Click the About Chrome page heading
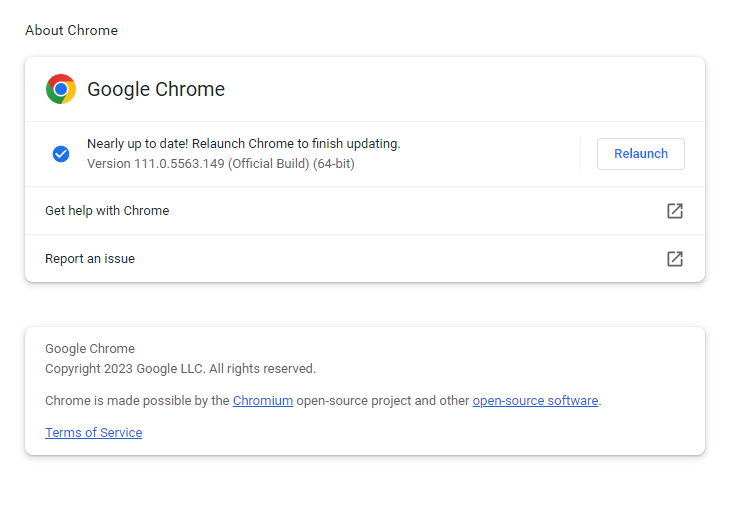Screen dimensions: 745x516 (x=71, y=31)
